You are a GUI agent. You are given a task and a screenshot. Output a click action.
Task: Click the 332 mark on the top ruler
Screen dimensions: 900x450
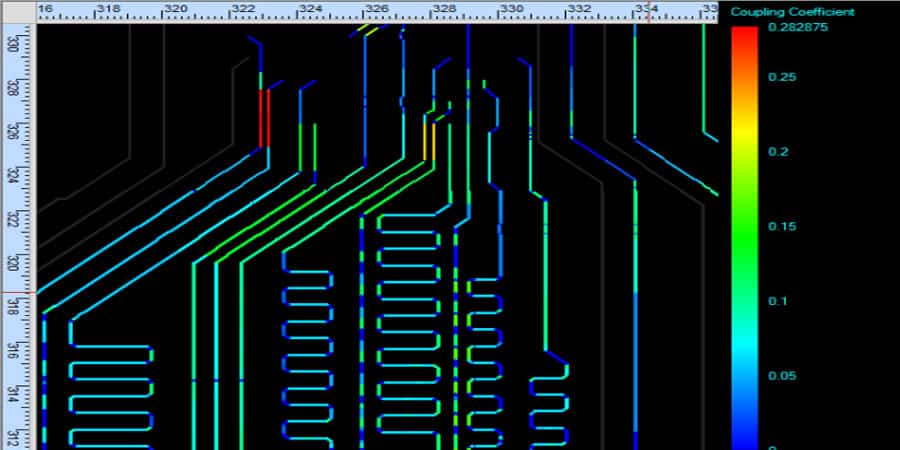(x=578, y=9)
